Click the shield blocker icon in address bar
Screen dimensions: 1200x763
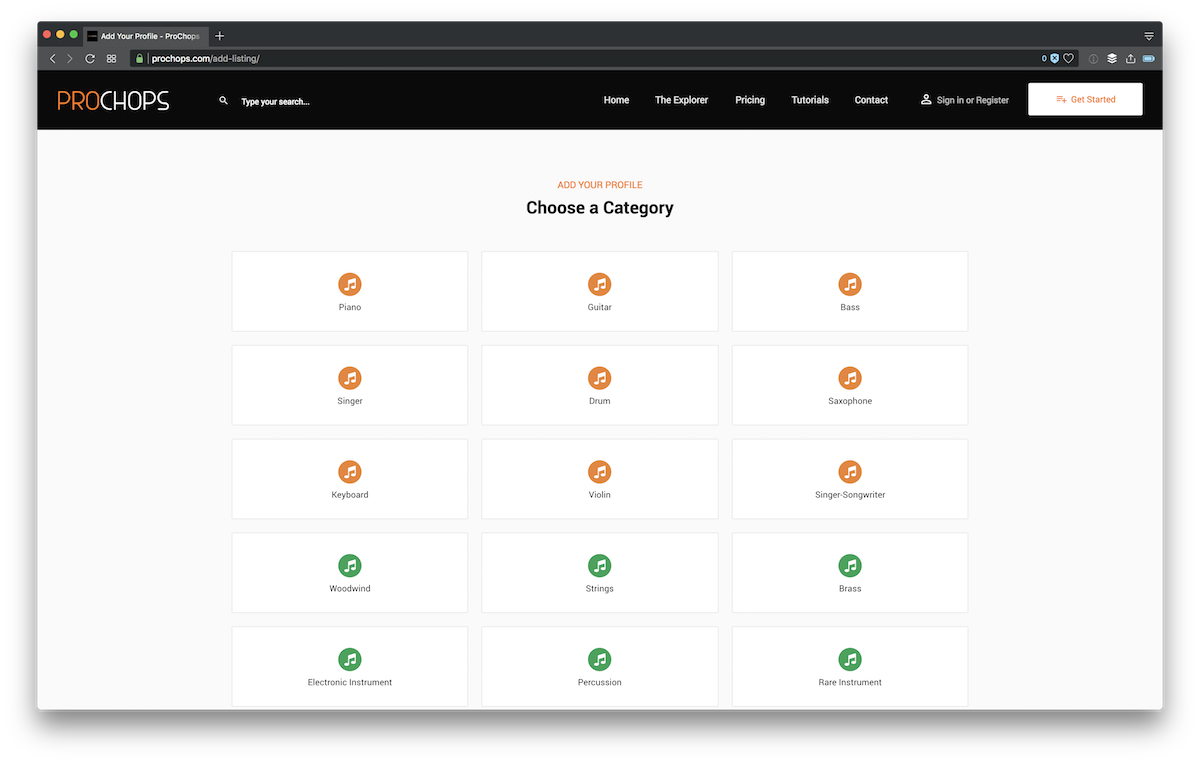(1054, 59)
